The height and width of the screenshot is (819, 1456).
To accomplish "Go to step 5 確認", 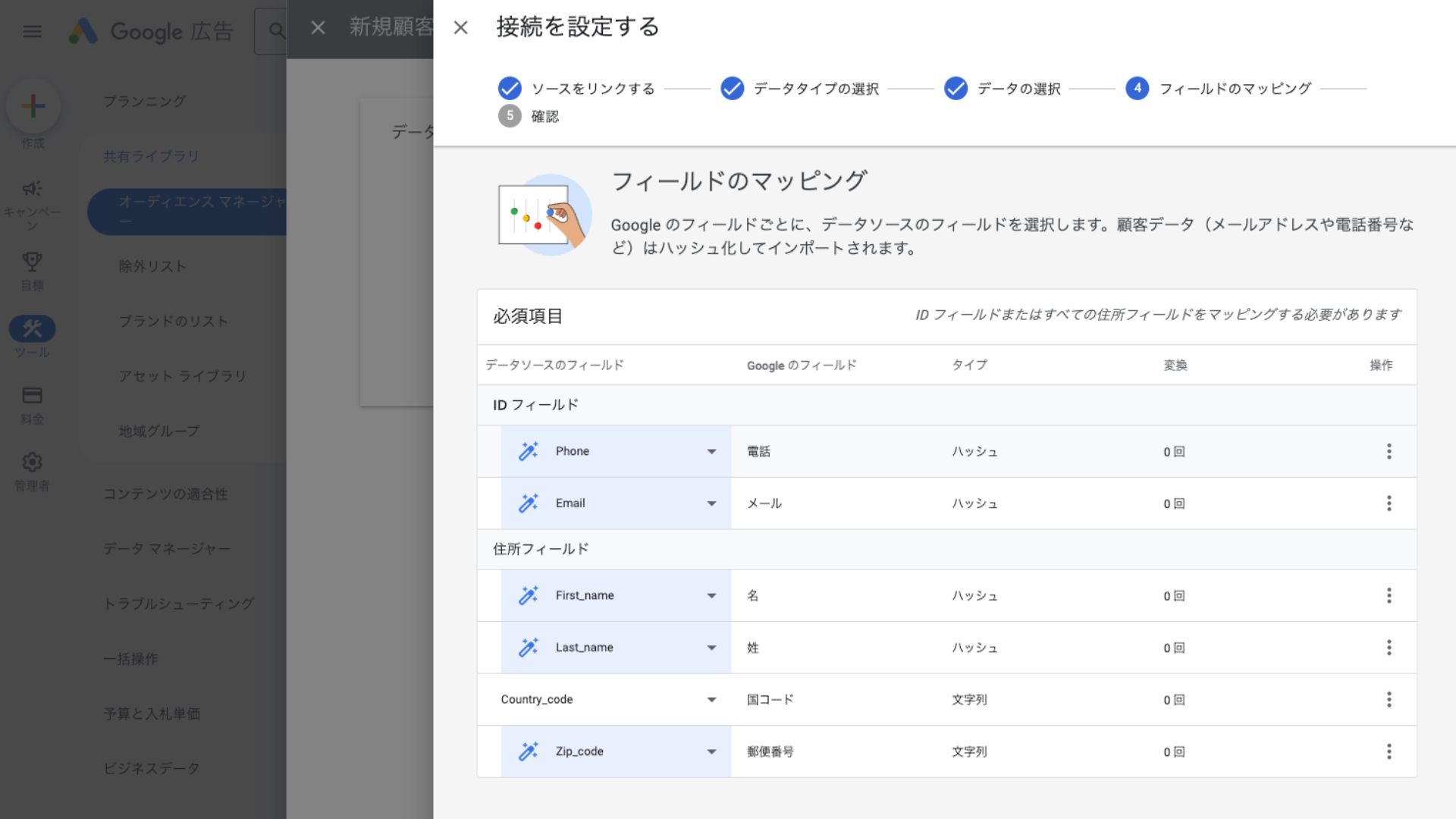I will click(x=529, y=116).
